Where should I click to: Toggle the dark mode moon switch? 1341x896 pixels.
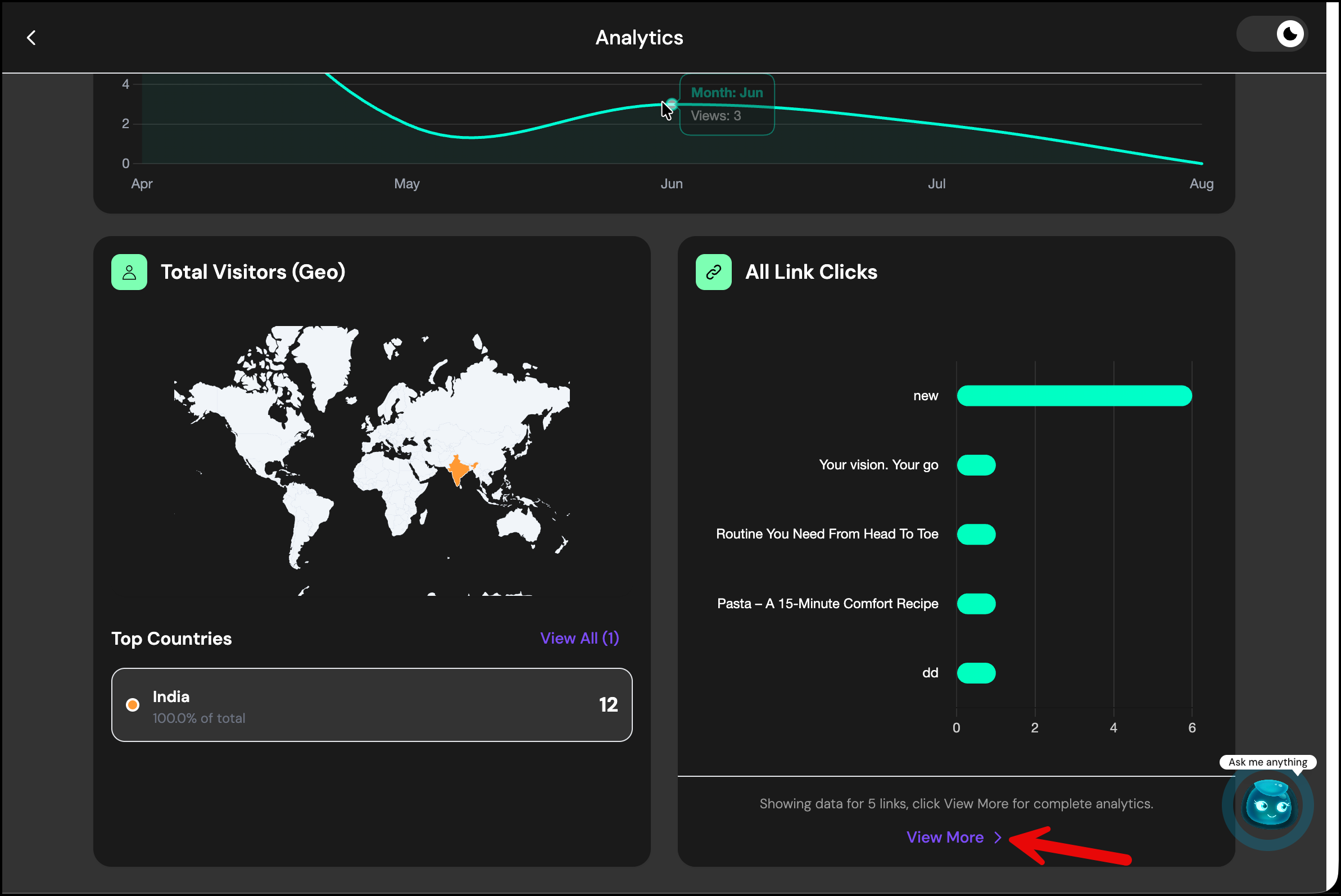[x=1272, y=34]
